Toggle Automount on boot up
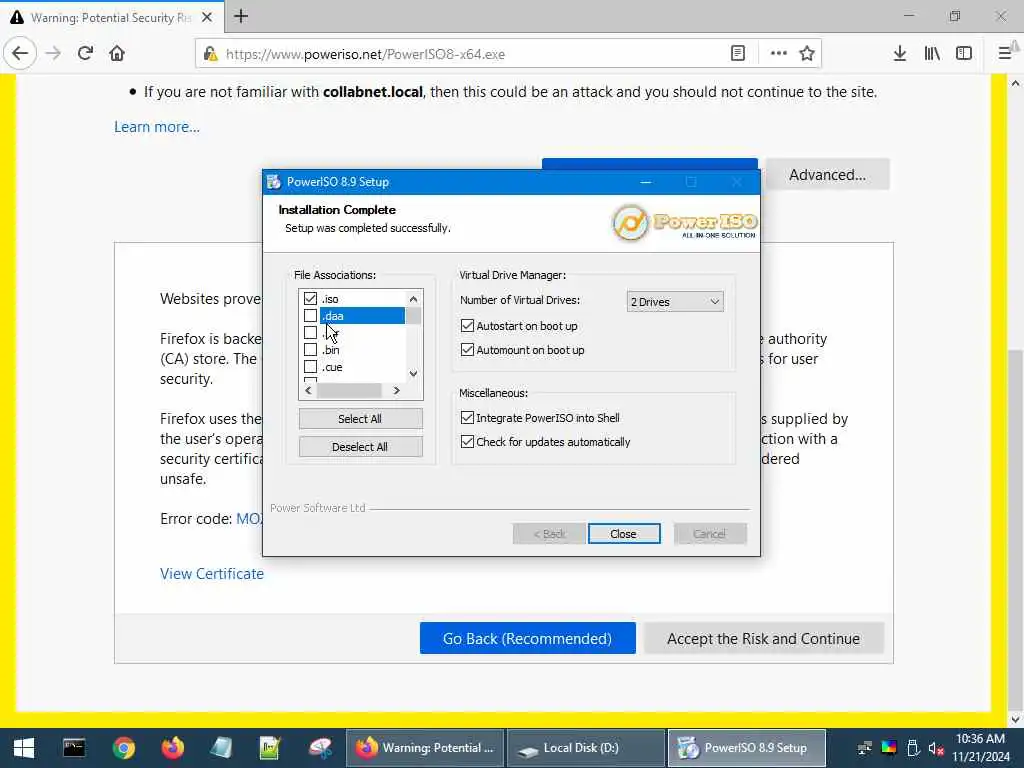1024x768 pixels. 467,350
